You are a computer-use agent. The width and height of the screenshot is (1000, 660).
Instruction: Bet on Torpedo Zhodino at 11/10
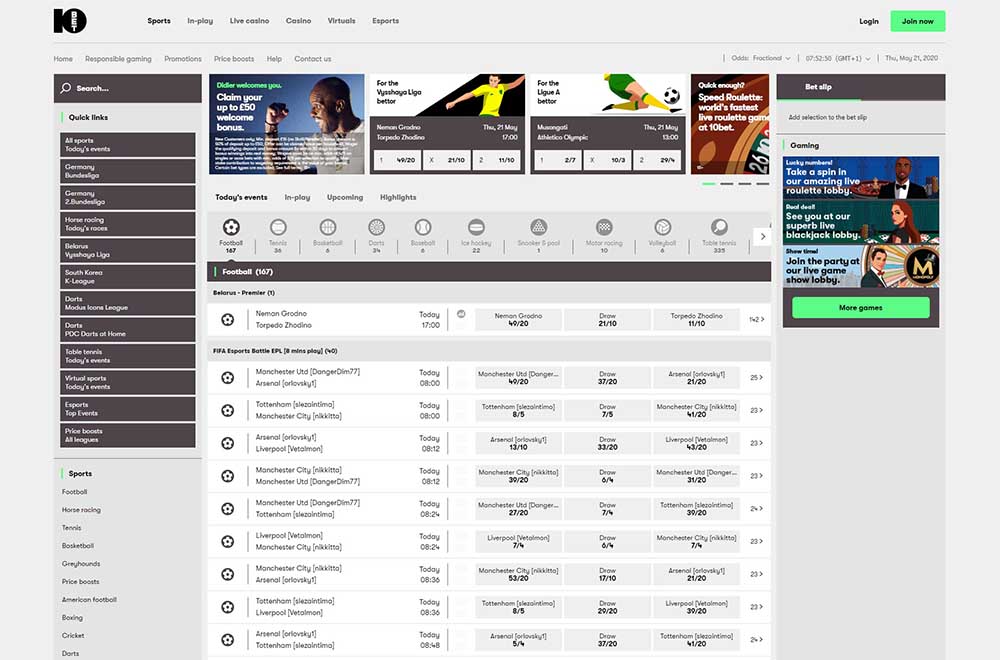[x=696, y=319]
